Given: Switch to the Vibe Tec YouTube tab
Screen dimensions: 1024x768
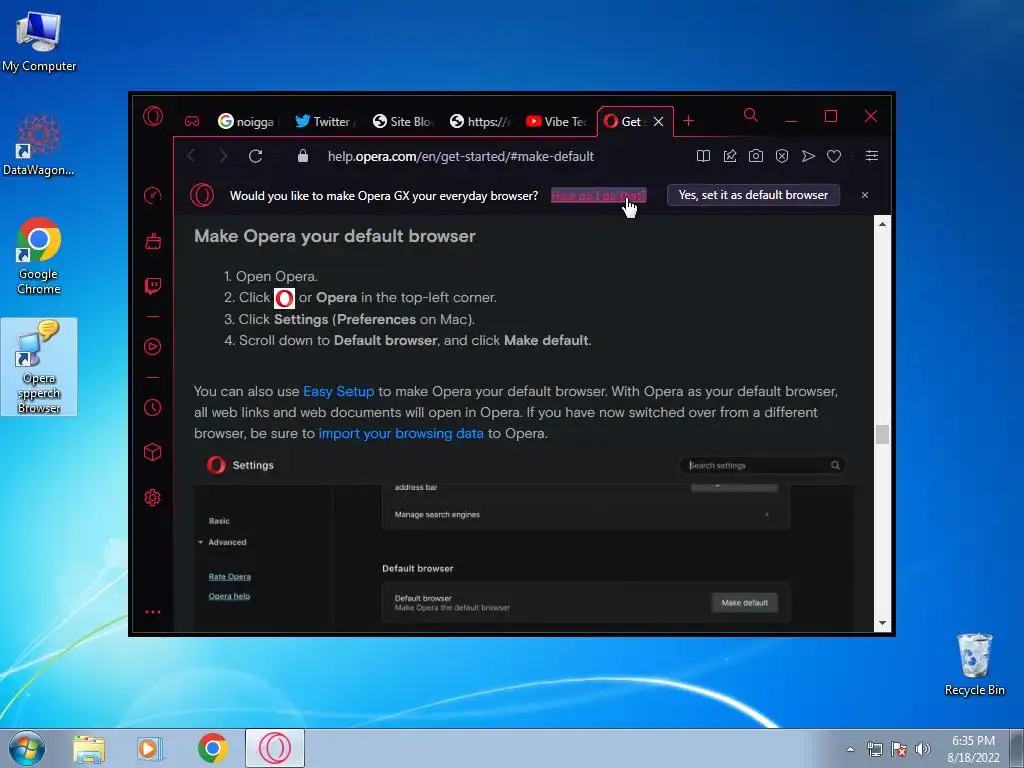Looking at the screenshot, I should point(556,121).
